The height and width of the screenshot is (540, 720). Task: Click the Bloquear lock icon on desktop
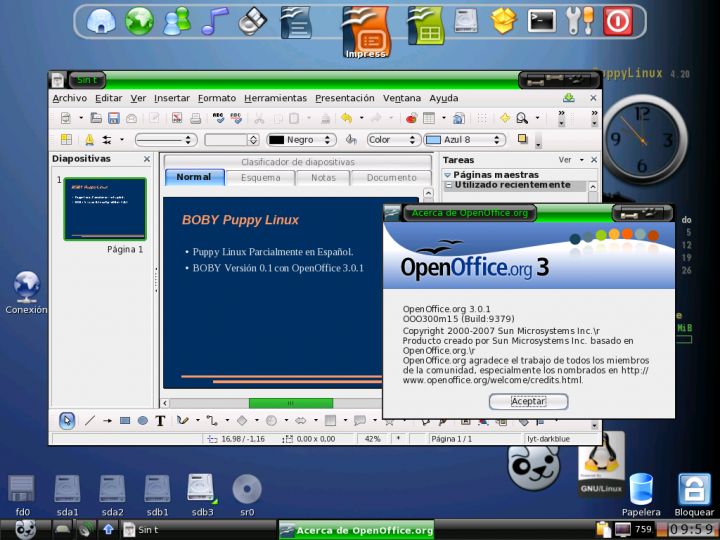[x=694, y=495]
